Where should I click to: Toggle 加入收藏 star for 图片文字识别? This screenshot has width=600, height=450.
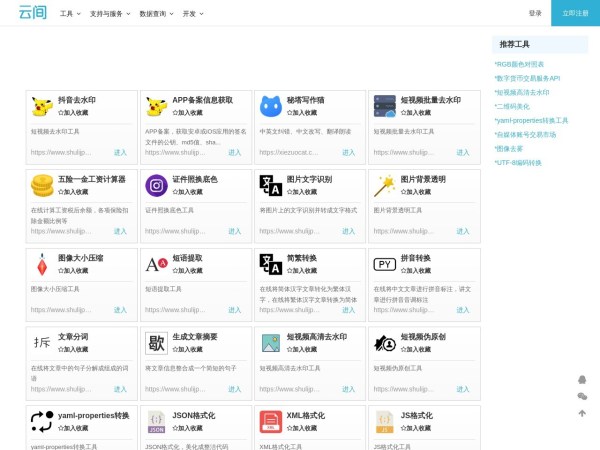(301, 192)
